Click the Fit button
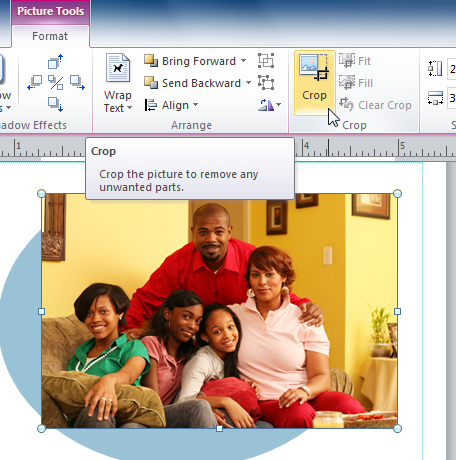 pyautogui.click(x=355, y=61)
